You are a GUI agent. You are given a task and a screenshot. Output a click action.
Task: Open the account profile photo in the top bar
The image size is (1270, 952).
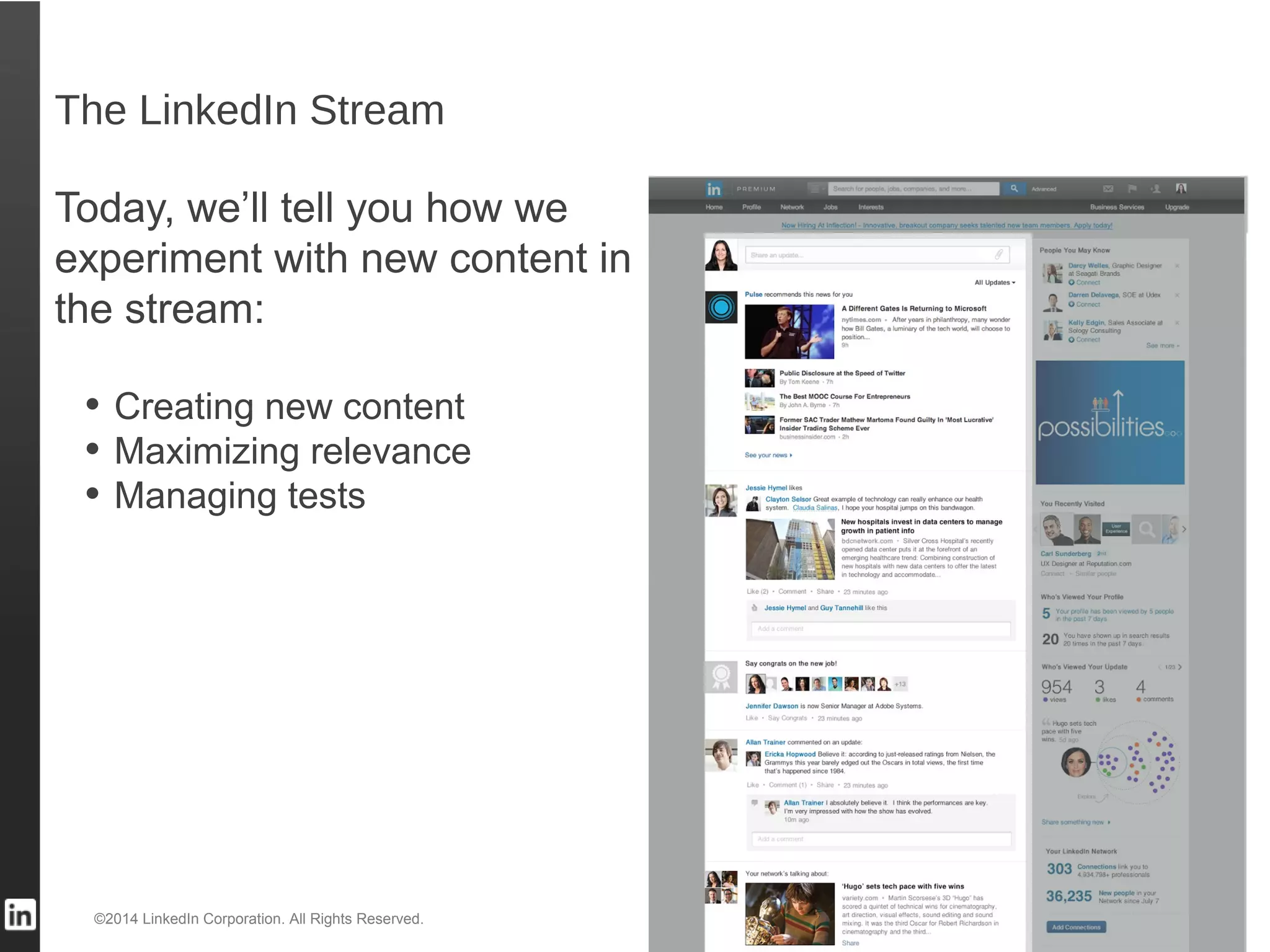(x=1181, y=188)
